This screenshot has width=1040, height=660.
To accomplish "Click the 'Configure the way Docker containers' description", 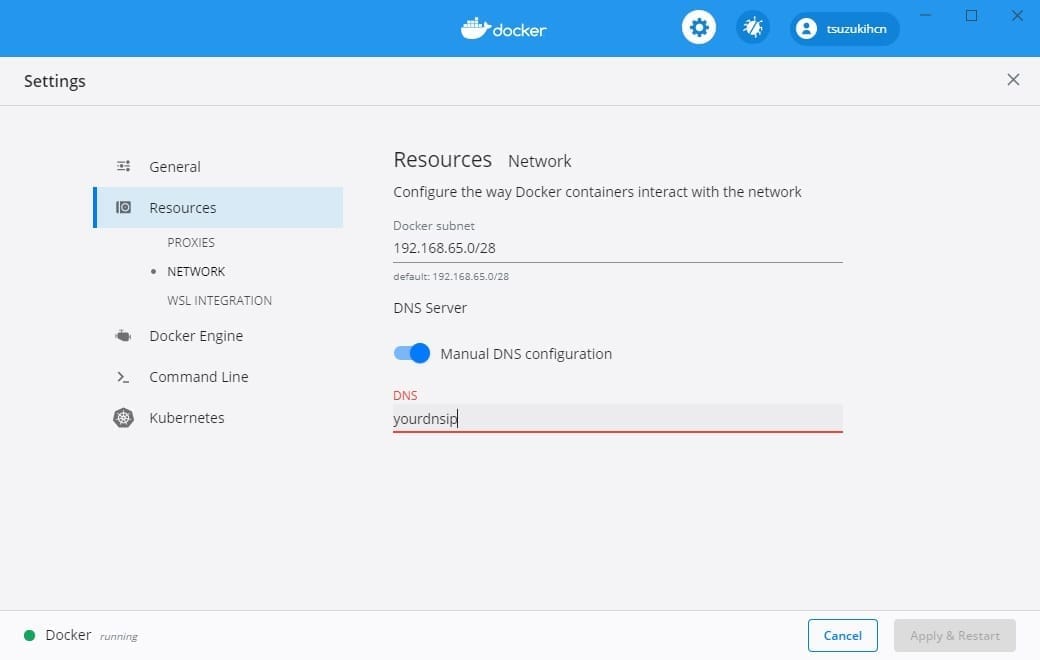I will click(x=597, y=192).
